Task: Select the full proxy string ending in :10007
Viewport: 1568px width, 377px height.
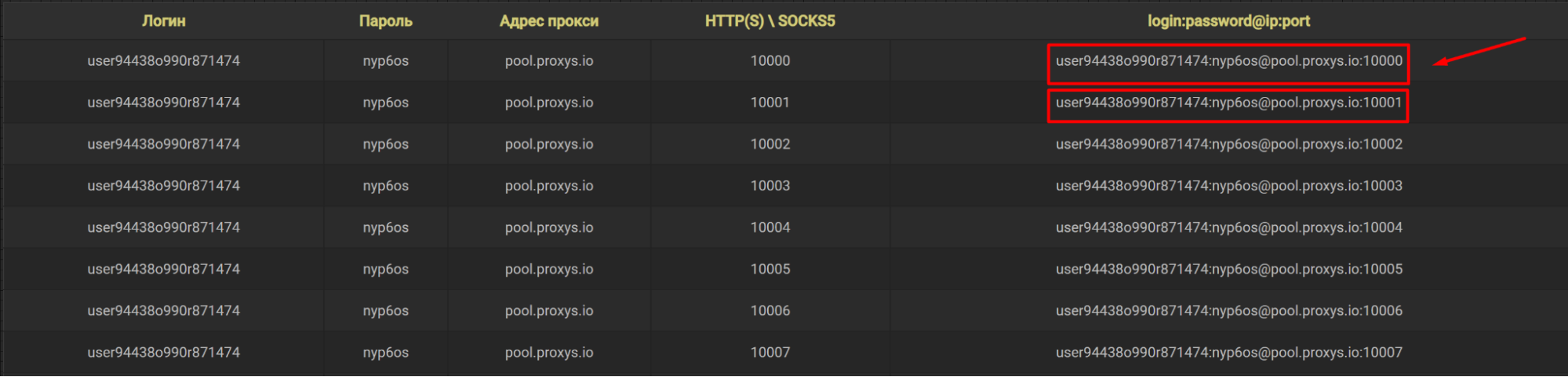Action: click(x=1228, y=353)
